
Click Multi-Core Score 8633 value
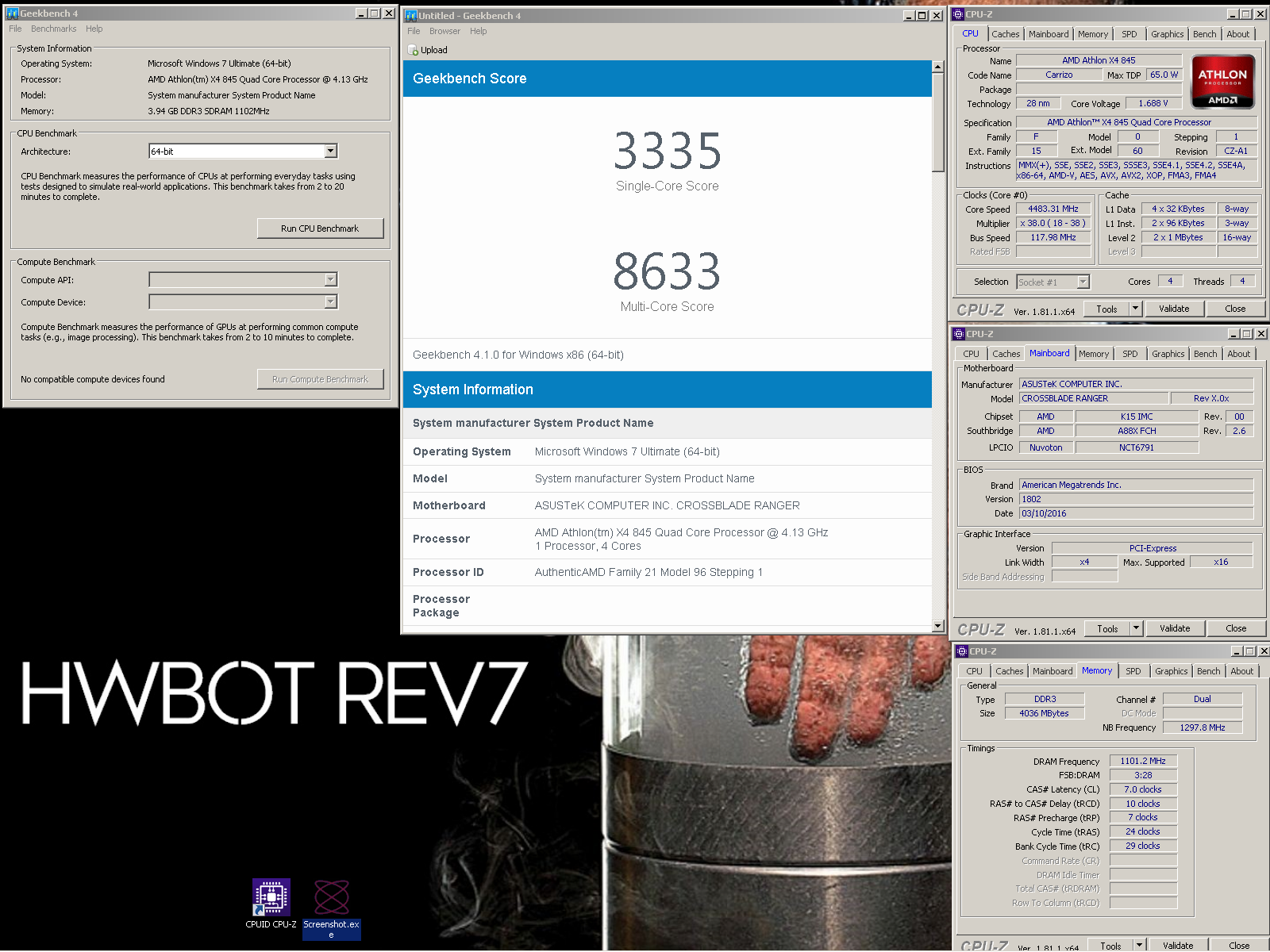click(x=668, y=272)
